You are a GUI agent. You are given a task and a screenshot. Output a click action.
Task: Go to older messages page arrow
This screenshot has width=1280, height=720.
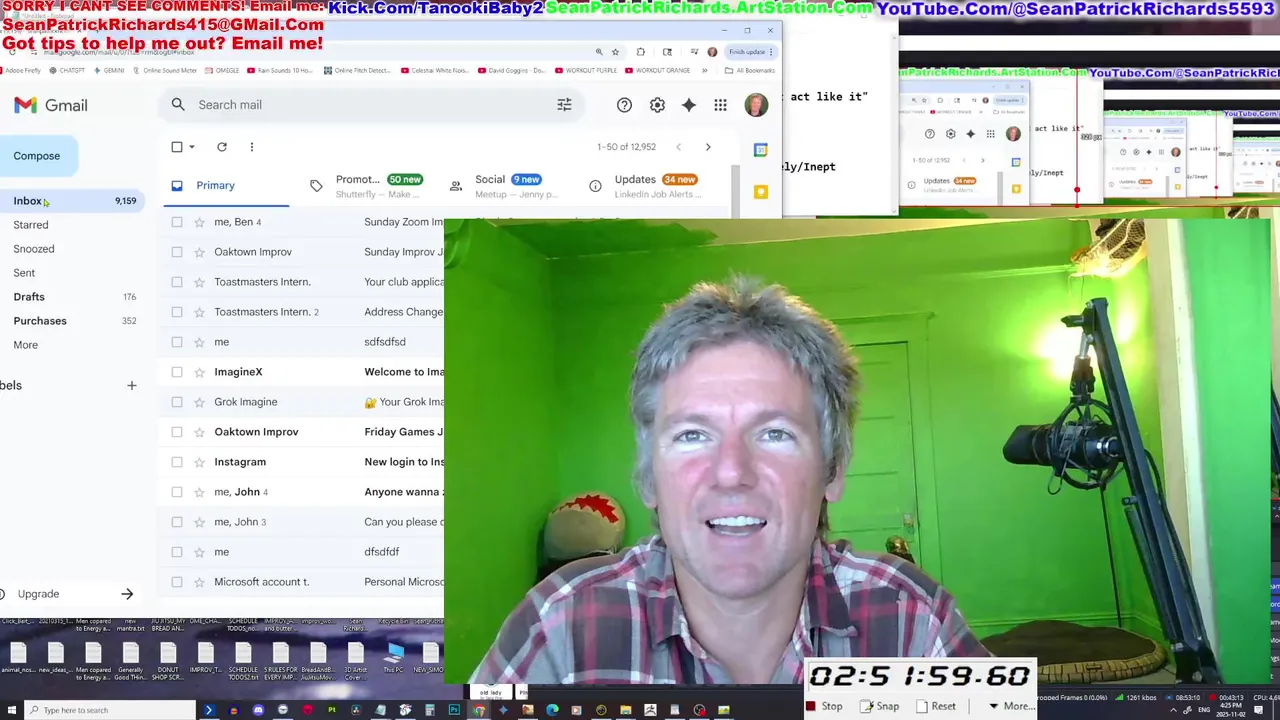tap(708, 147)
